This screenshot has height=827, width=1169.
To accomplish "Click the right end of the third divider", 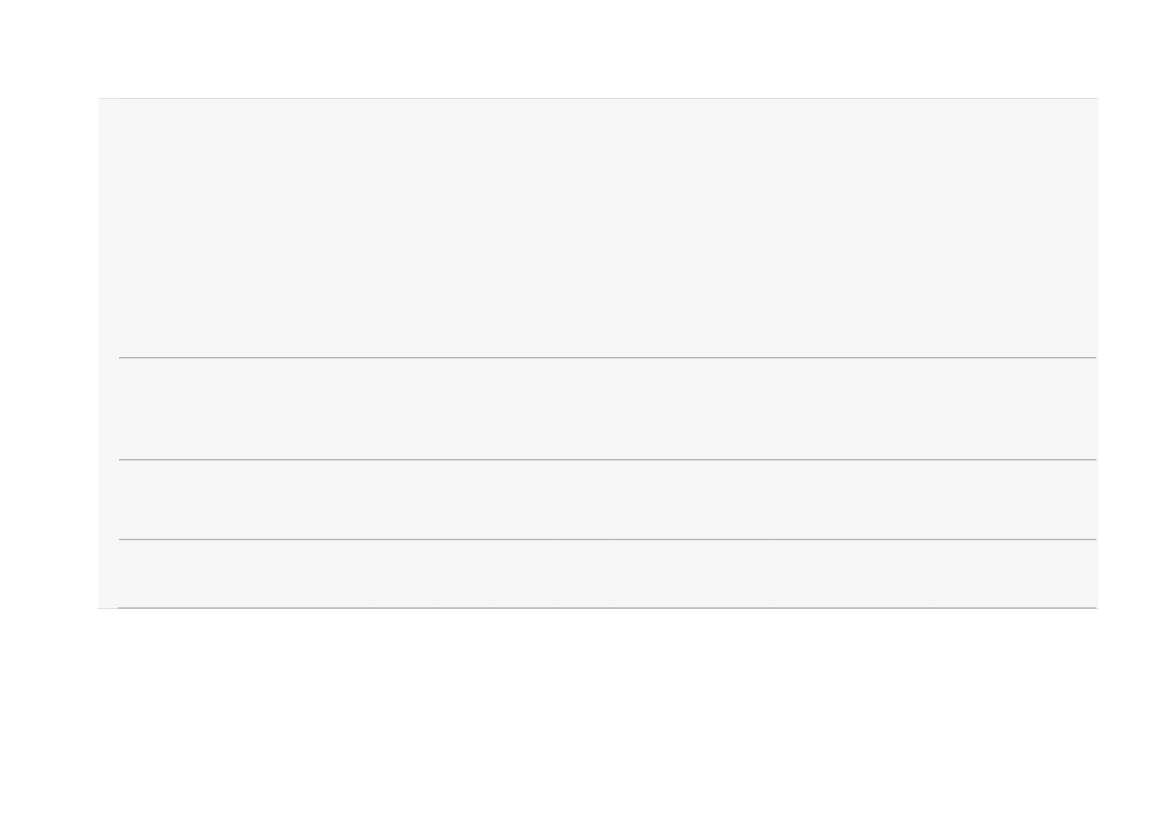I will pyautogui.click(x=1091, y=539).
